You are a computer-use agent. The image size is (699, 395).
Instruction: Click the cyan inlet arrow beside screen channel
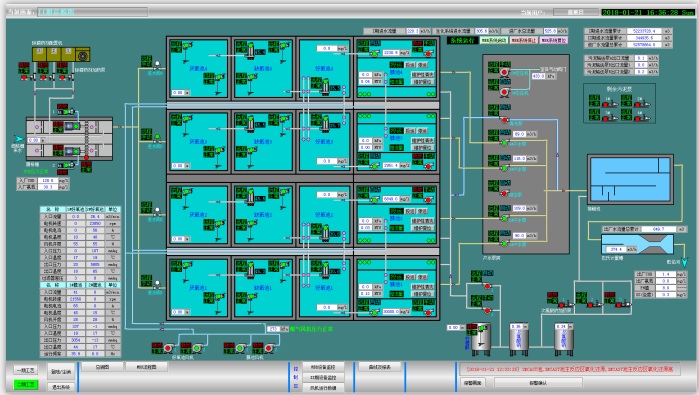pos(18,139)
